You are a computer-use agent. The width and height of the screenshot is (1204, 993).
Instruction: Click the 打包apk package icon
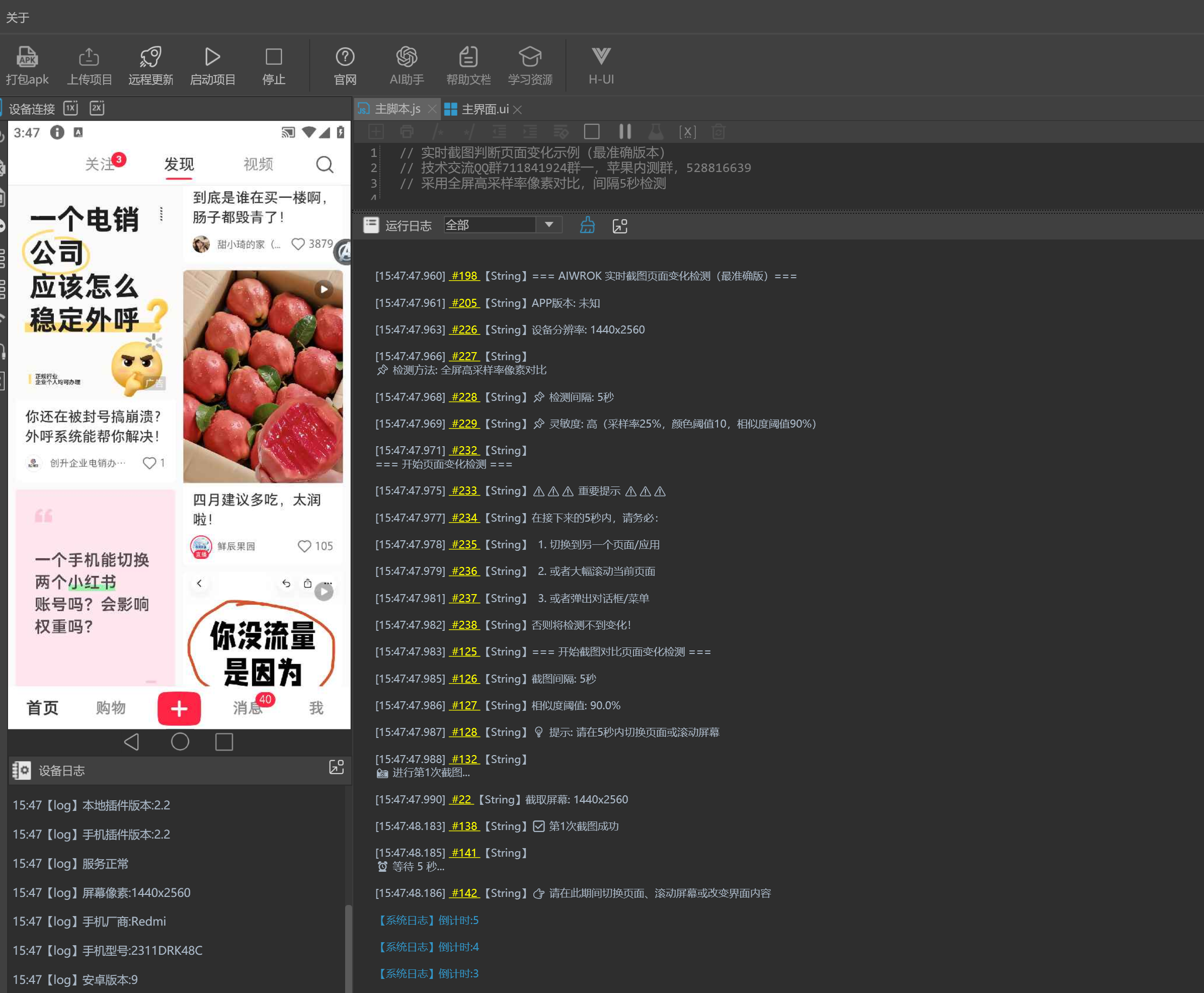pos(27,57)
